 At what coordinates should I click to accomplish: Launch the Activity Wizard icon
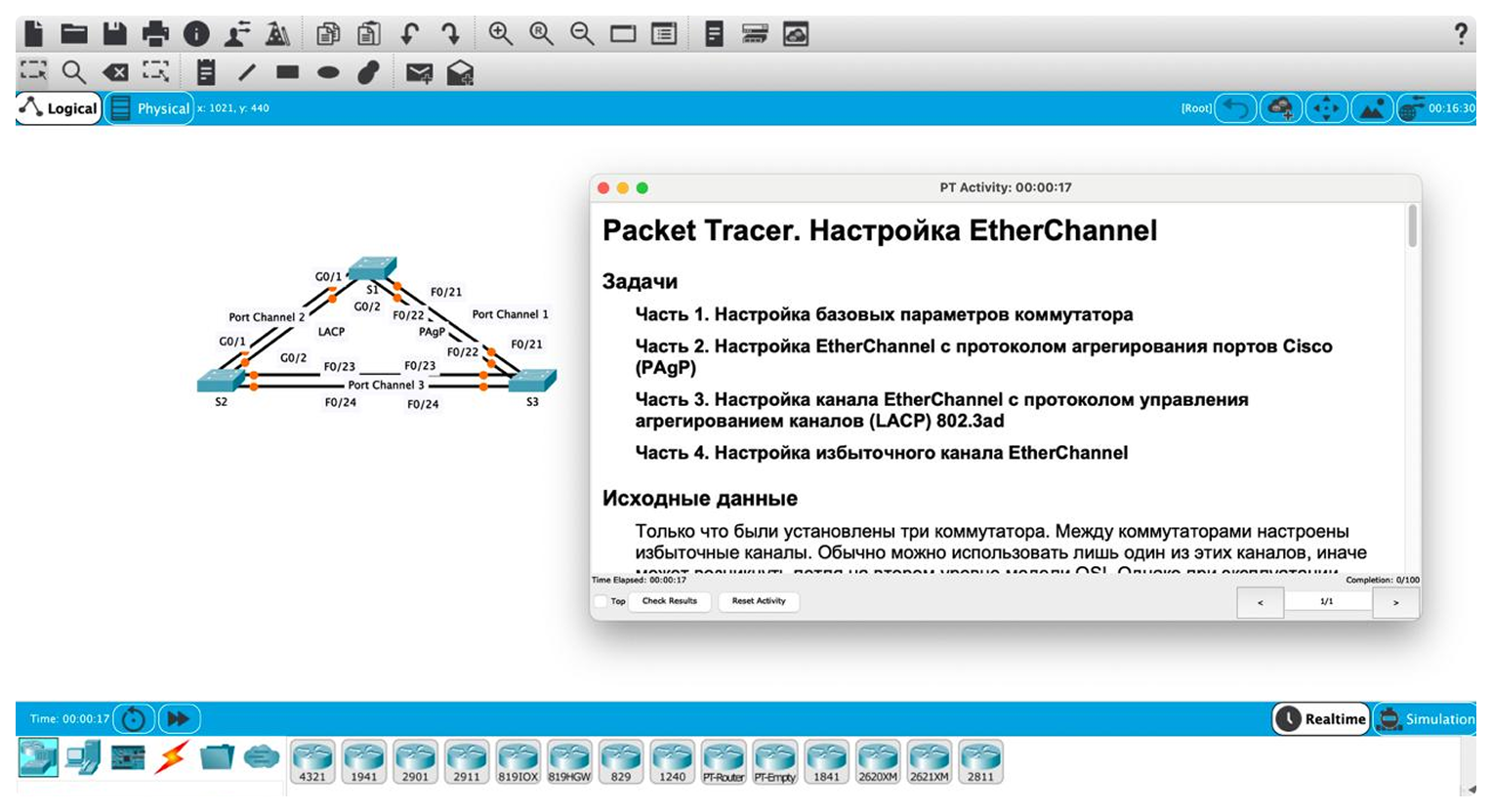237,34
